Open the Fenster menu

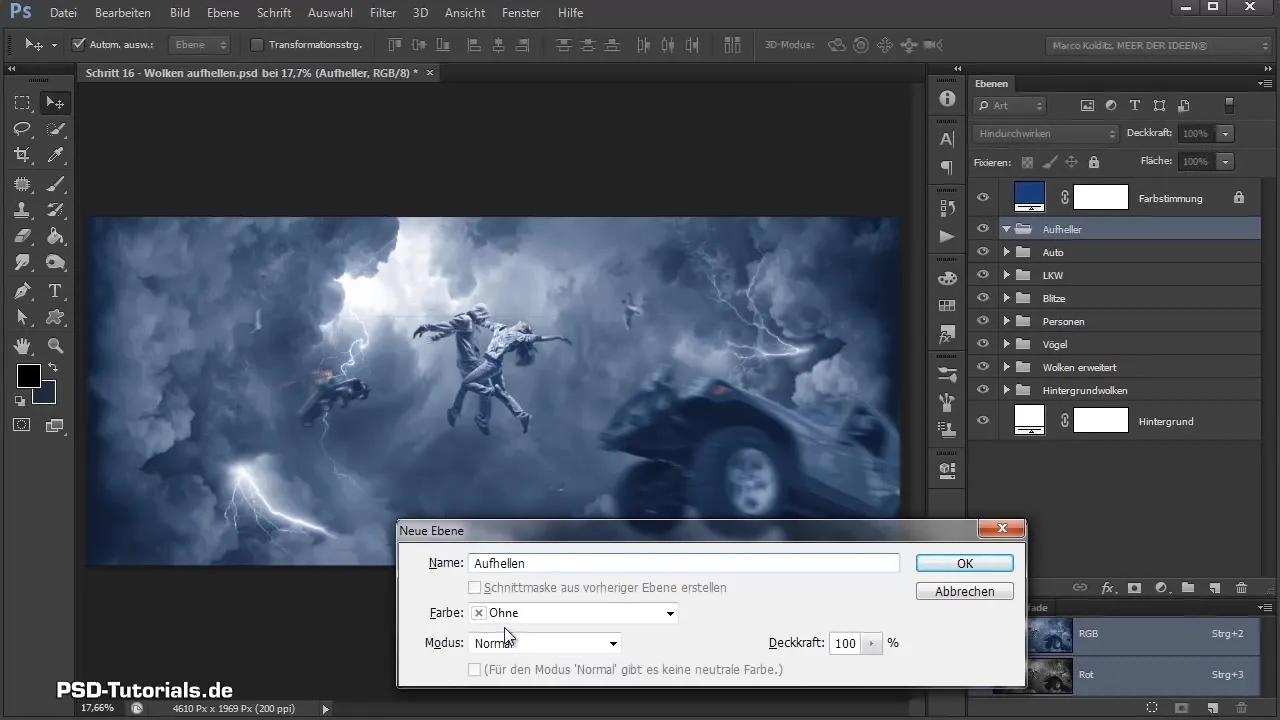[523, 13]
